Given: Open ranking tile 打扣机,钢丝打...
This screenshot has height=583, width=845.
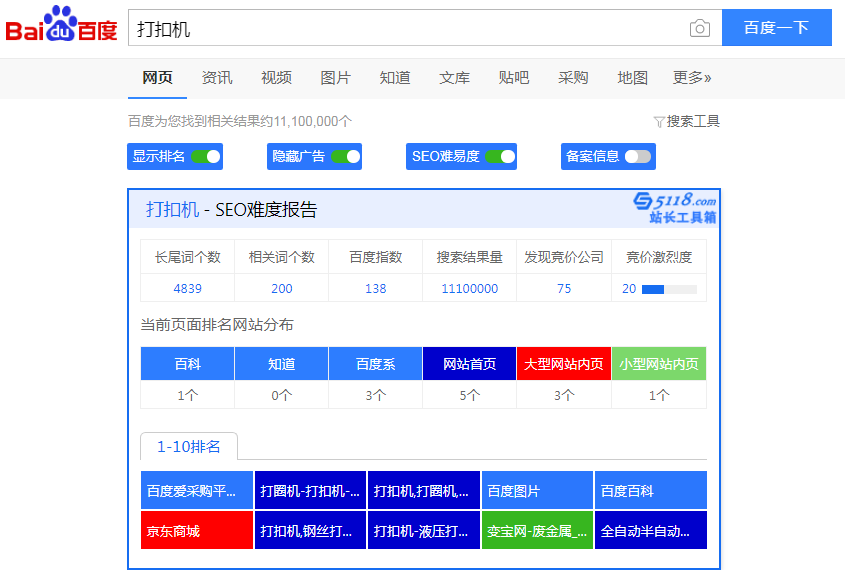Looking at the screenshot, I should [310, 530].
